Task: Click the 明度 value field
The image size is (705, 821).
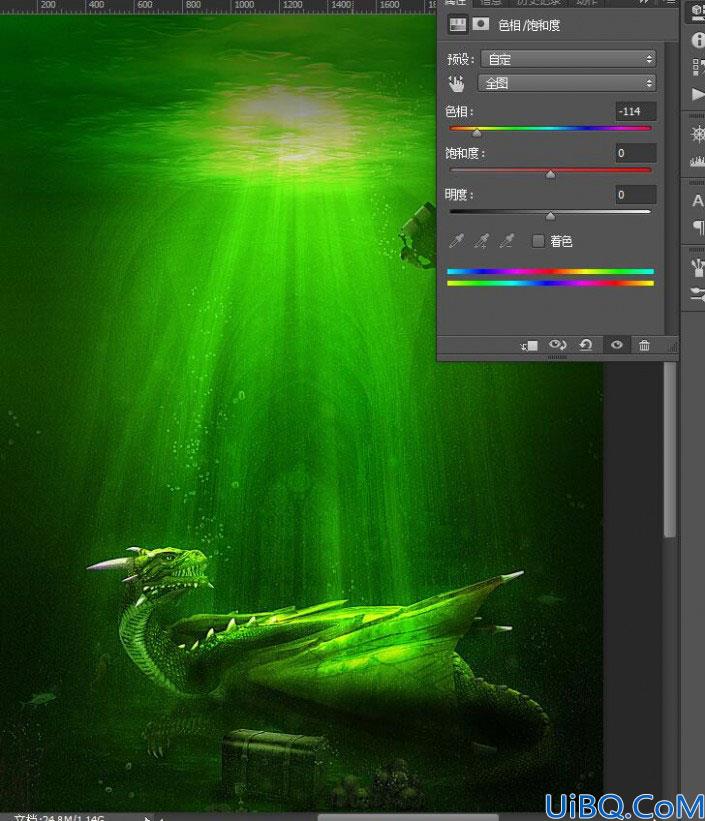Action: (x=636, y=195)
